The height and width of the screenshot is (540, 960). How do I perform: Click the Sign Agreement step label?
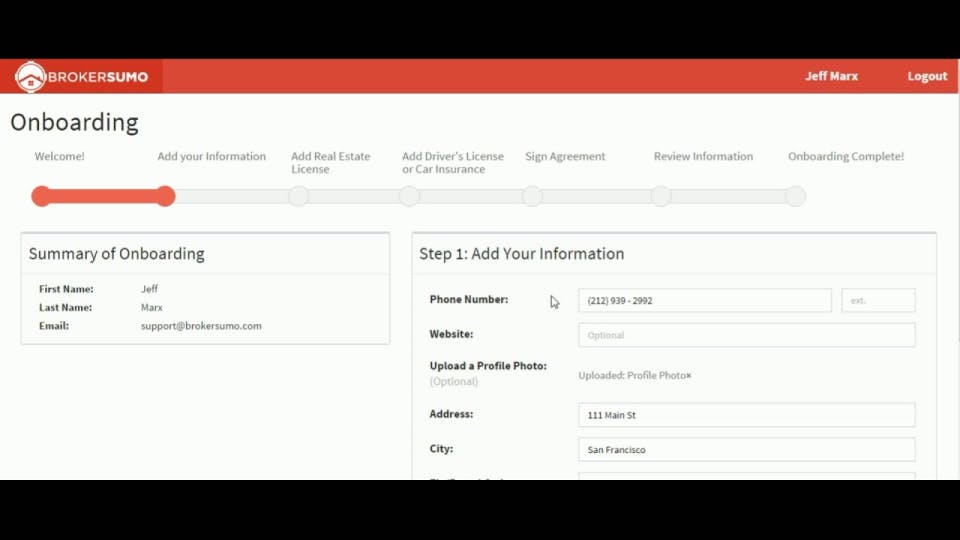click(x=565, y=156)
